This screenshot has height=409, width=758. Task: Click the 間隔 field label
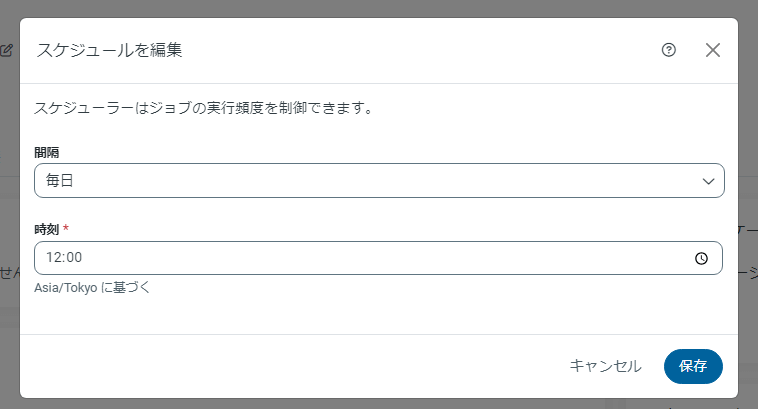[x=46, y=152]
